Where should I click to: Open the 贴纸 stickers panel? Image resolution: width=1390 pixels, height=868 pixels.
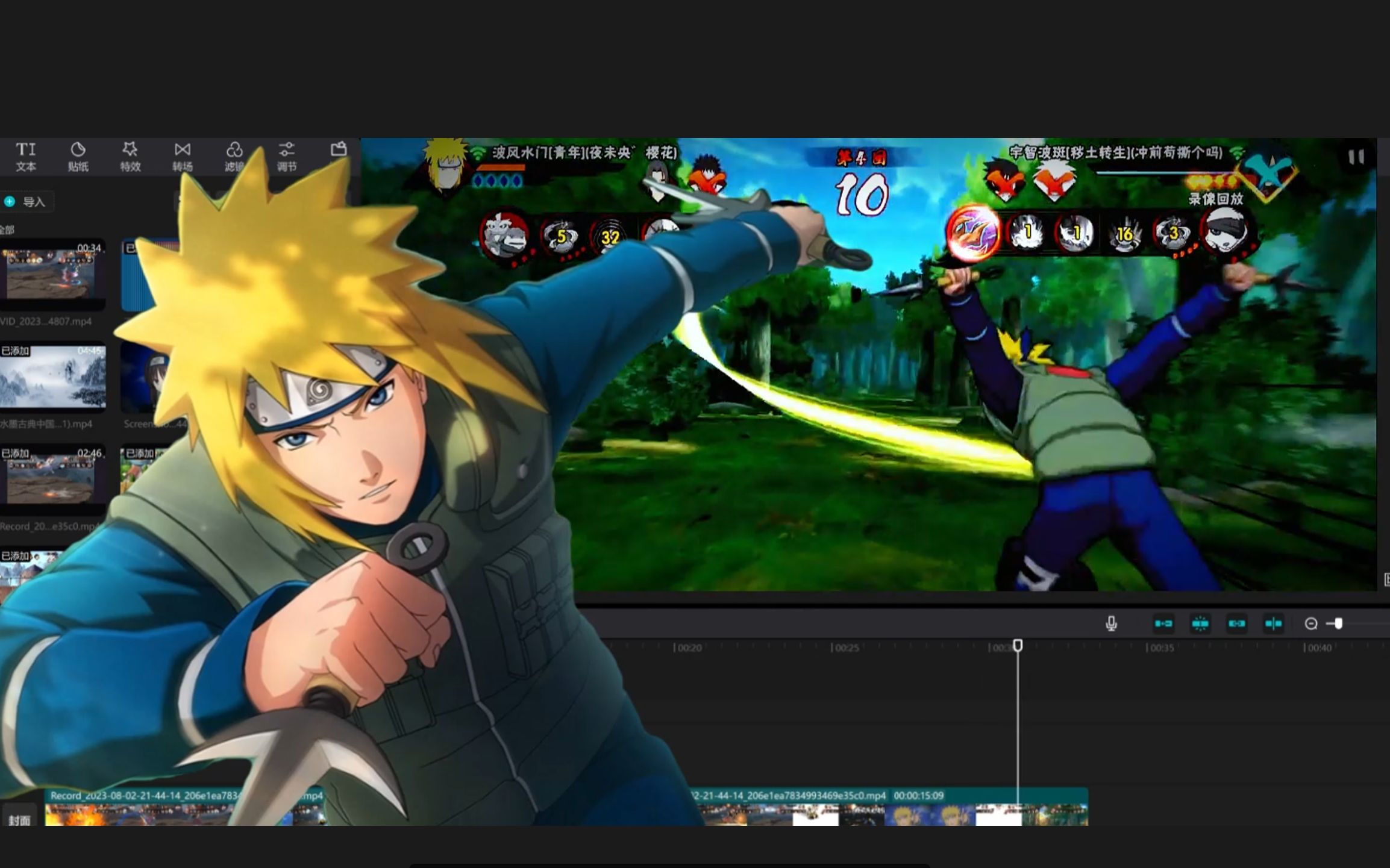(x=78, y=156)
